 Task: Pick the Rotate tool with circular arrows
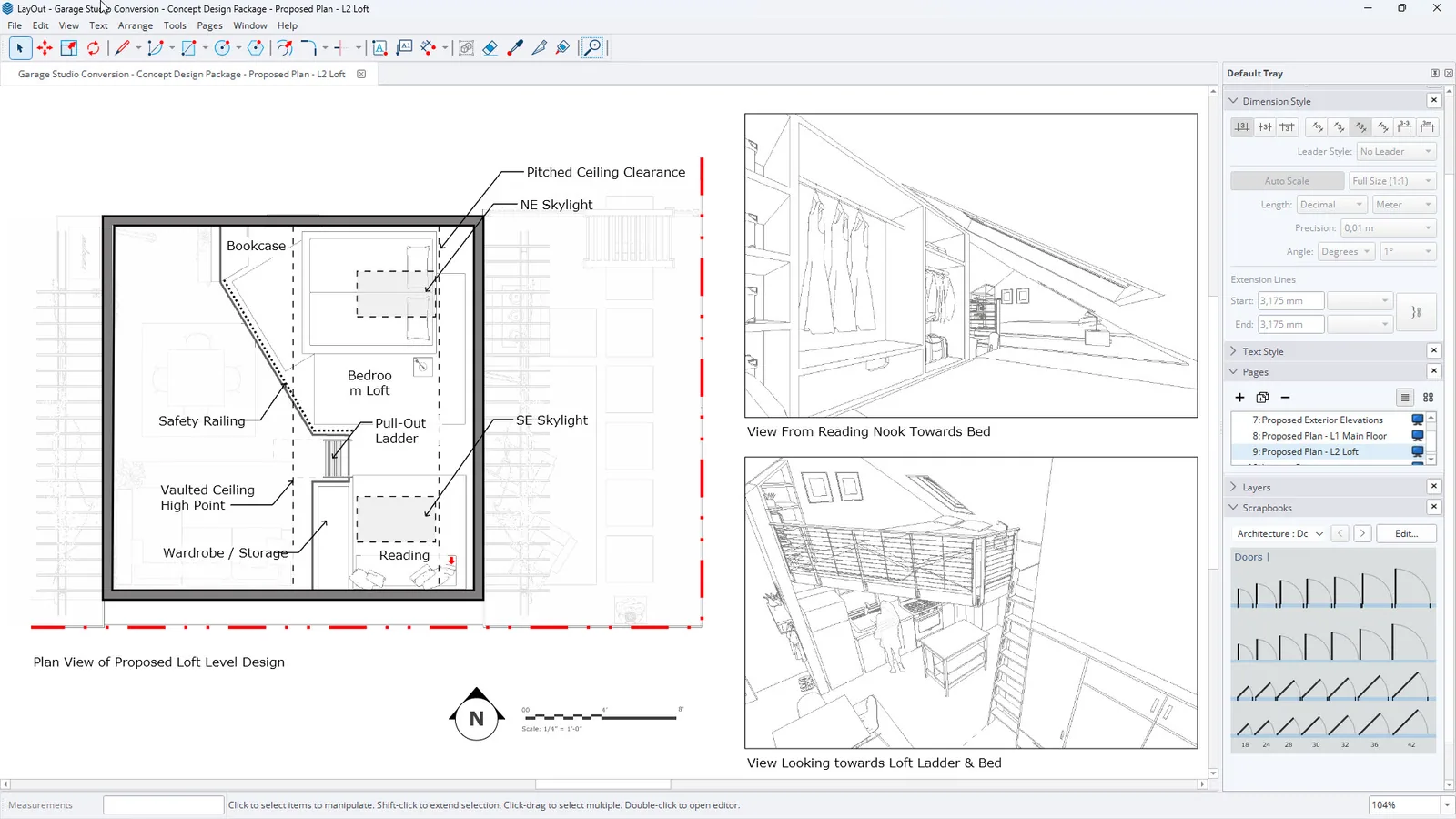coord(93,48)
